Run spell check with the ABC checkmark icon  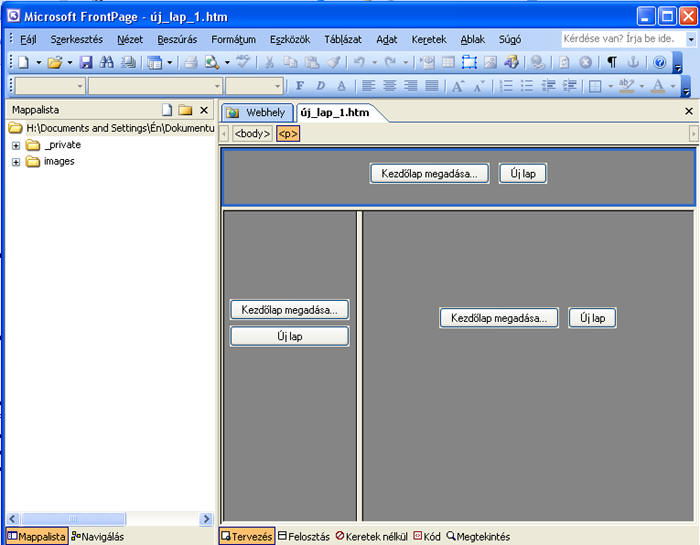click(244, 62)
